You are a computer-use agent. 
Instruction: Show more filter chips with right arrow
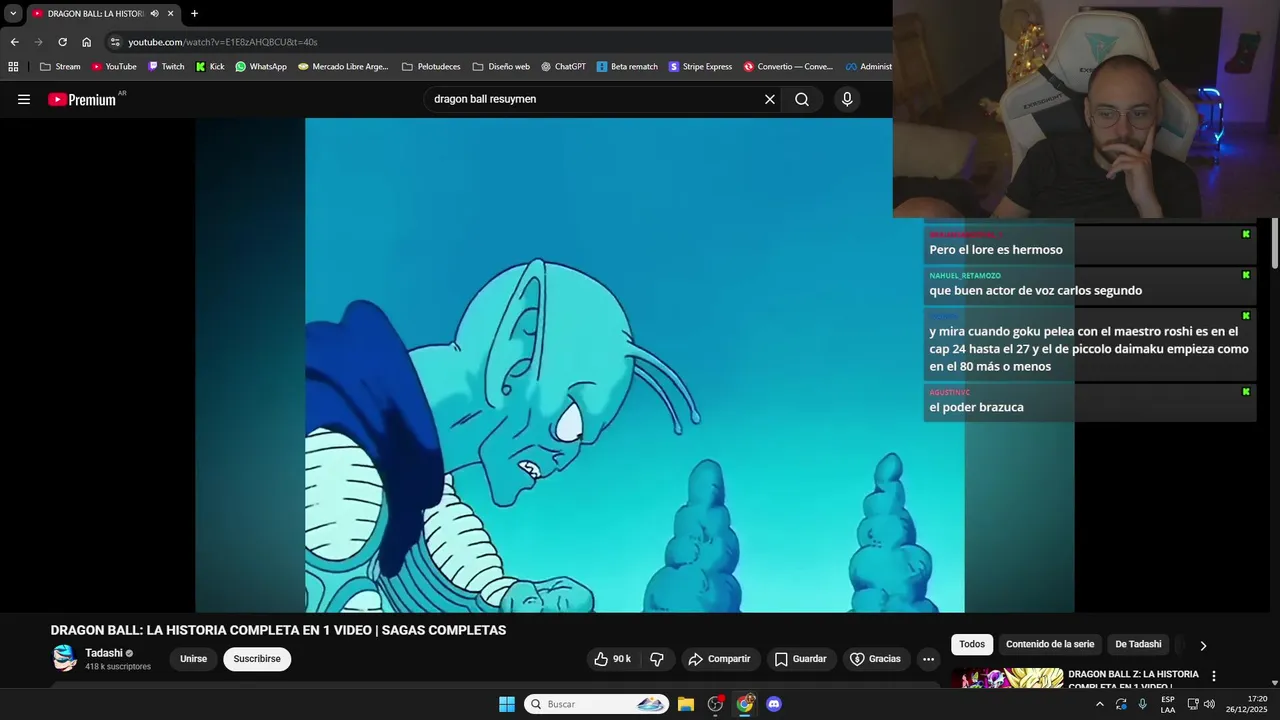pyautogui.click(x=1203, y=645)
